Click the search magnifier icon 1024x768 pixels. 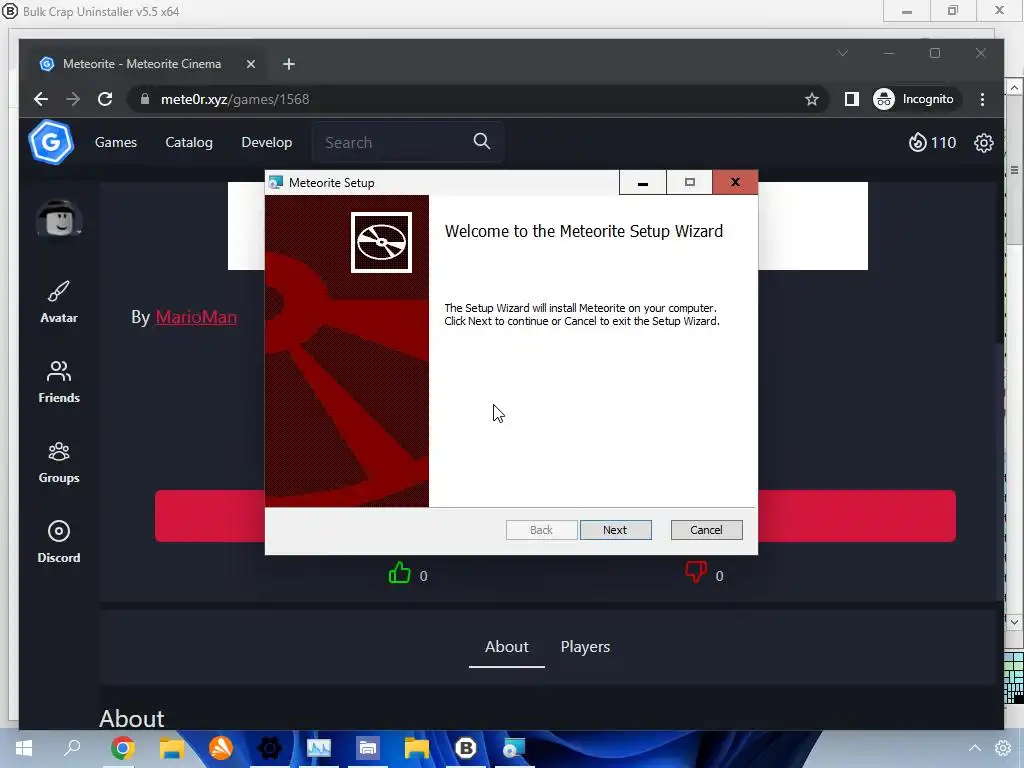(x=482, y=142)
